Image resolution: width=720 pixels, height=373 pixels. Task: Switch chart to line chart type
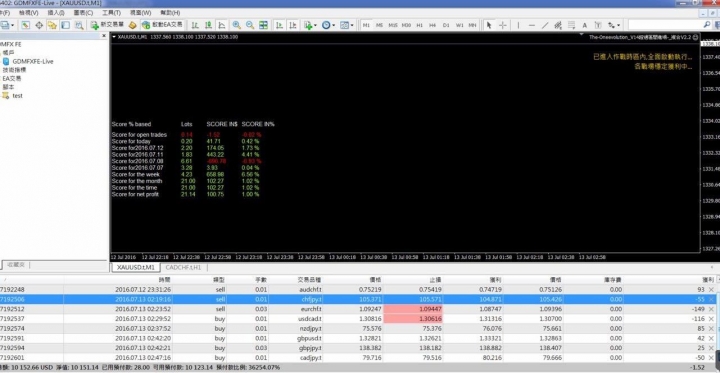[x=222, y=25]
